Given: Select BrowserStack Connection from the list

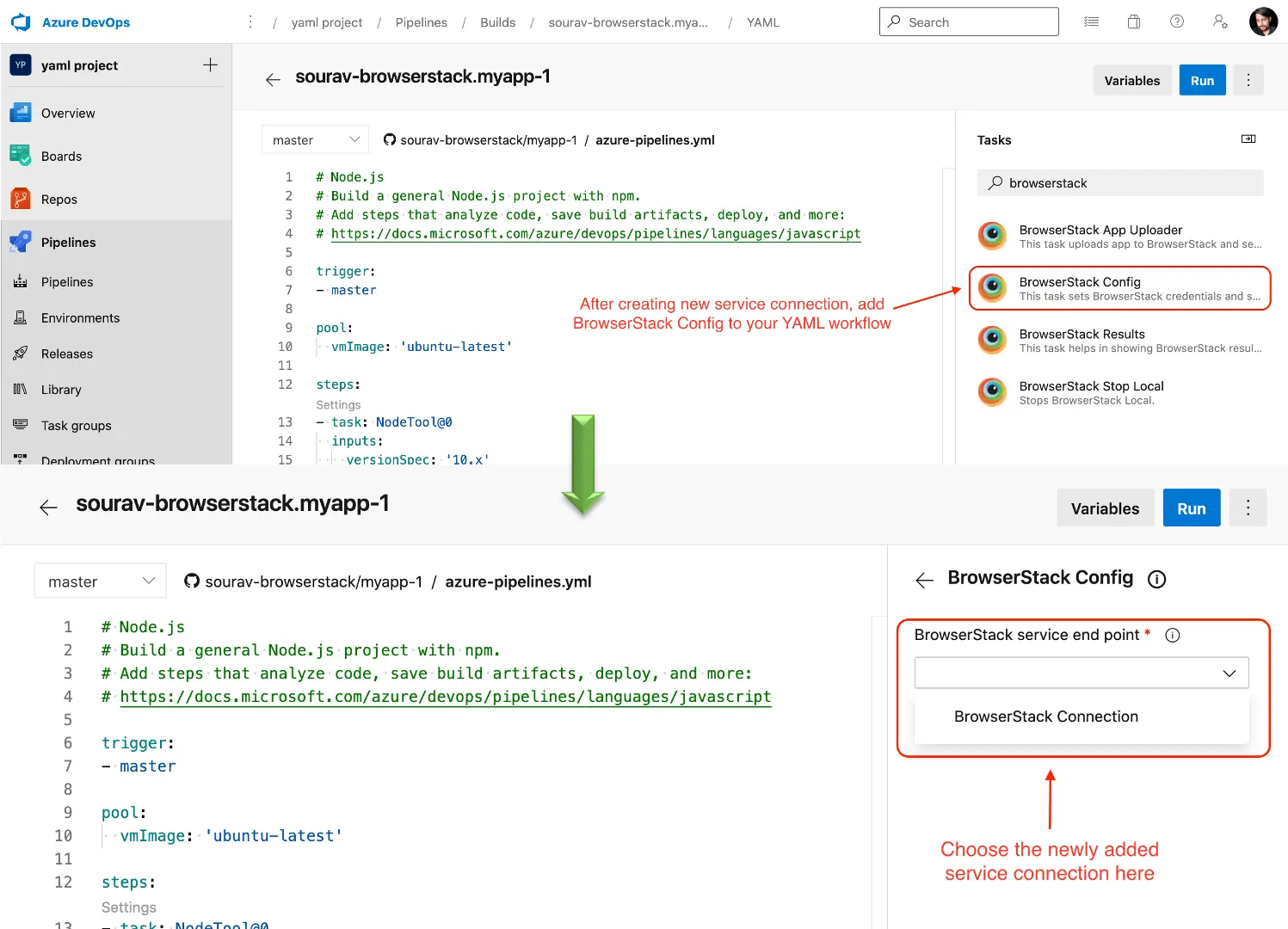Looking at the screenshot, I should click(x=1045, y=717).
